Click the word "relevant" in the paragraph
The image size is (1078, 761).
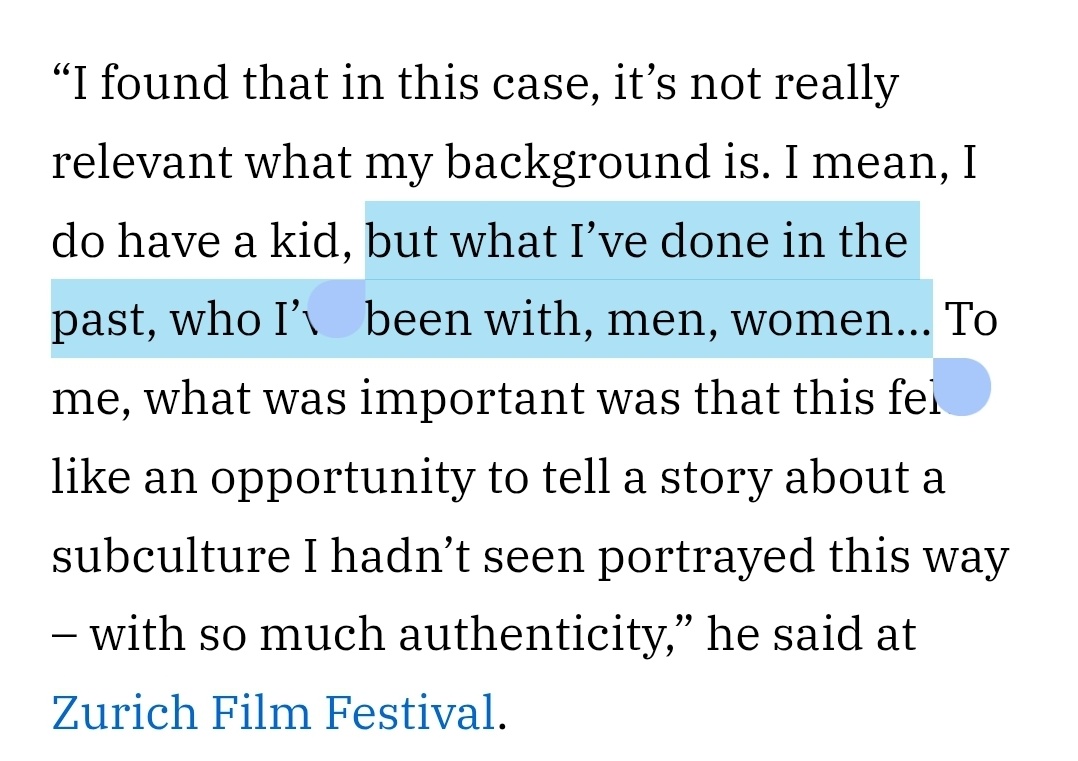pos(142,162)
